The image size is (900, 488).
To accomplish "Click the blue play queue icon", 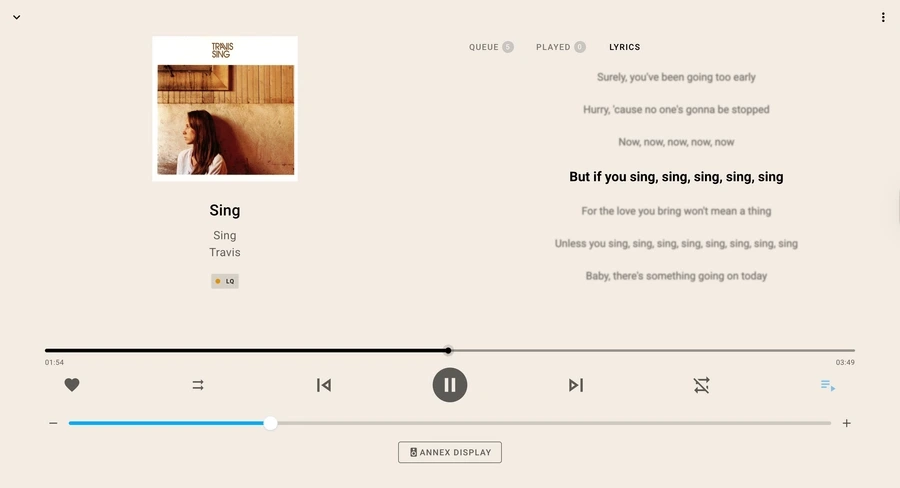I will coord(828,385).
